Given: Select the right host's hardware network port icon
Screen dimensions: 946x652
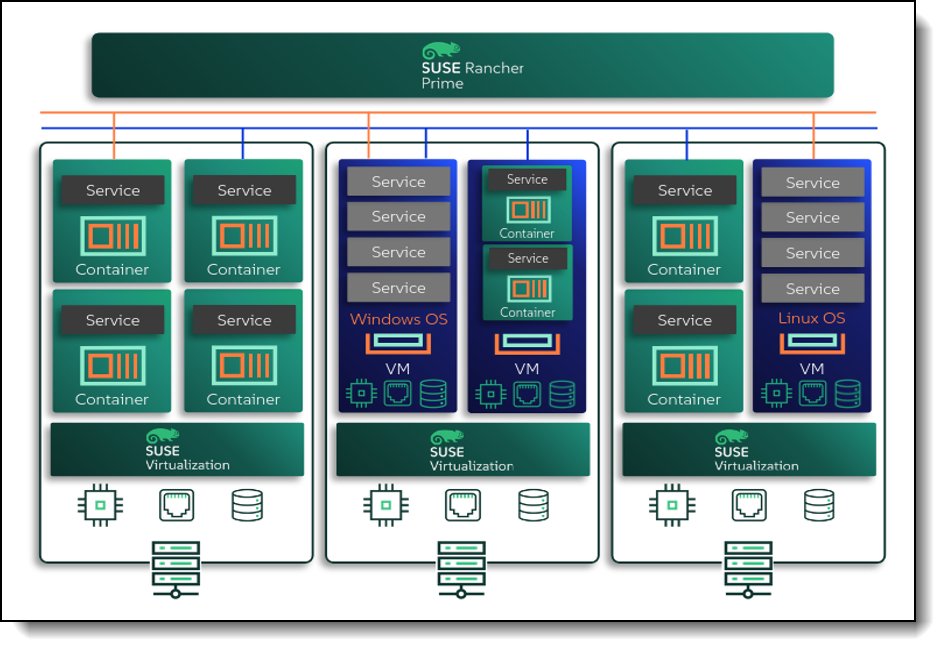Looking at the screenshot, I should pyautogui.click(x=749, y=505).
